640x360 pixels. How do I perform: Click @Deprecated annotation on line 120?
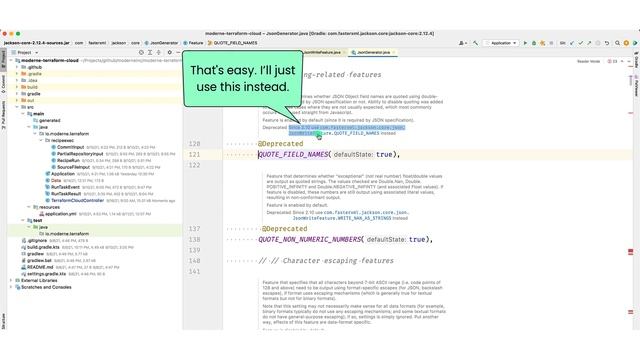tap(280, 144)
